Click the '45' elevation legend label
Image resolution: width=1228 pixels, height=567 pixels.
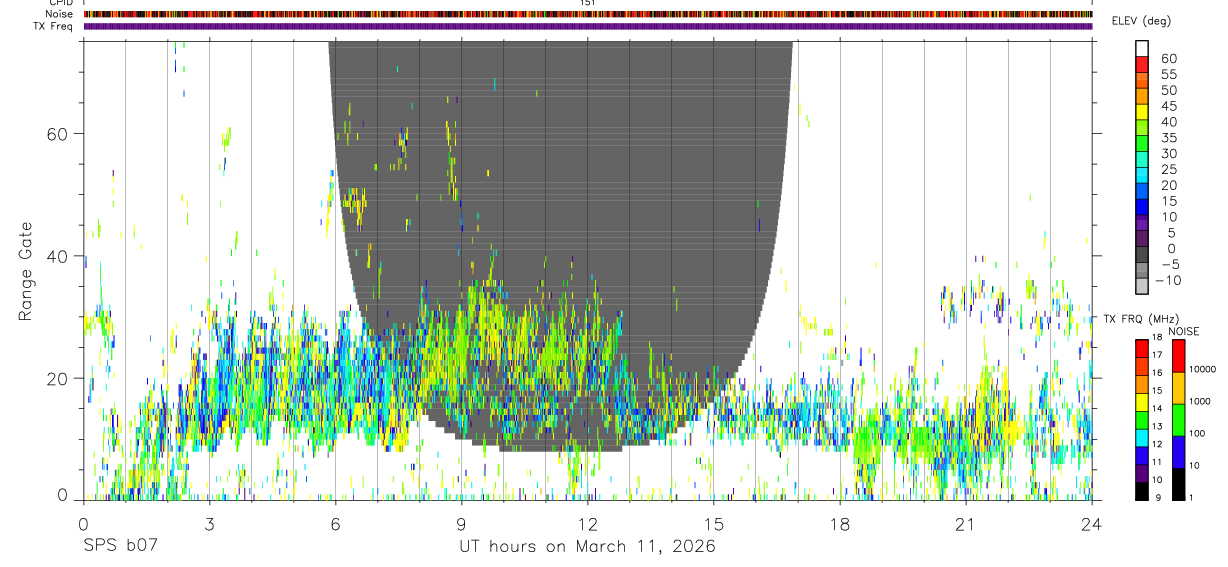pos(1168,106)
